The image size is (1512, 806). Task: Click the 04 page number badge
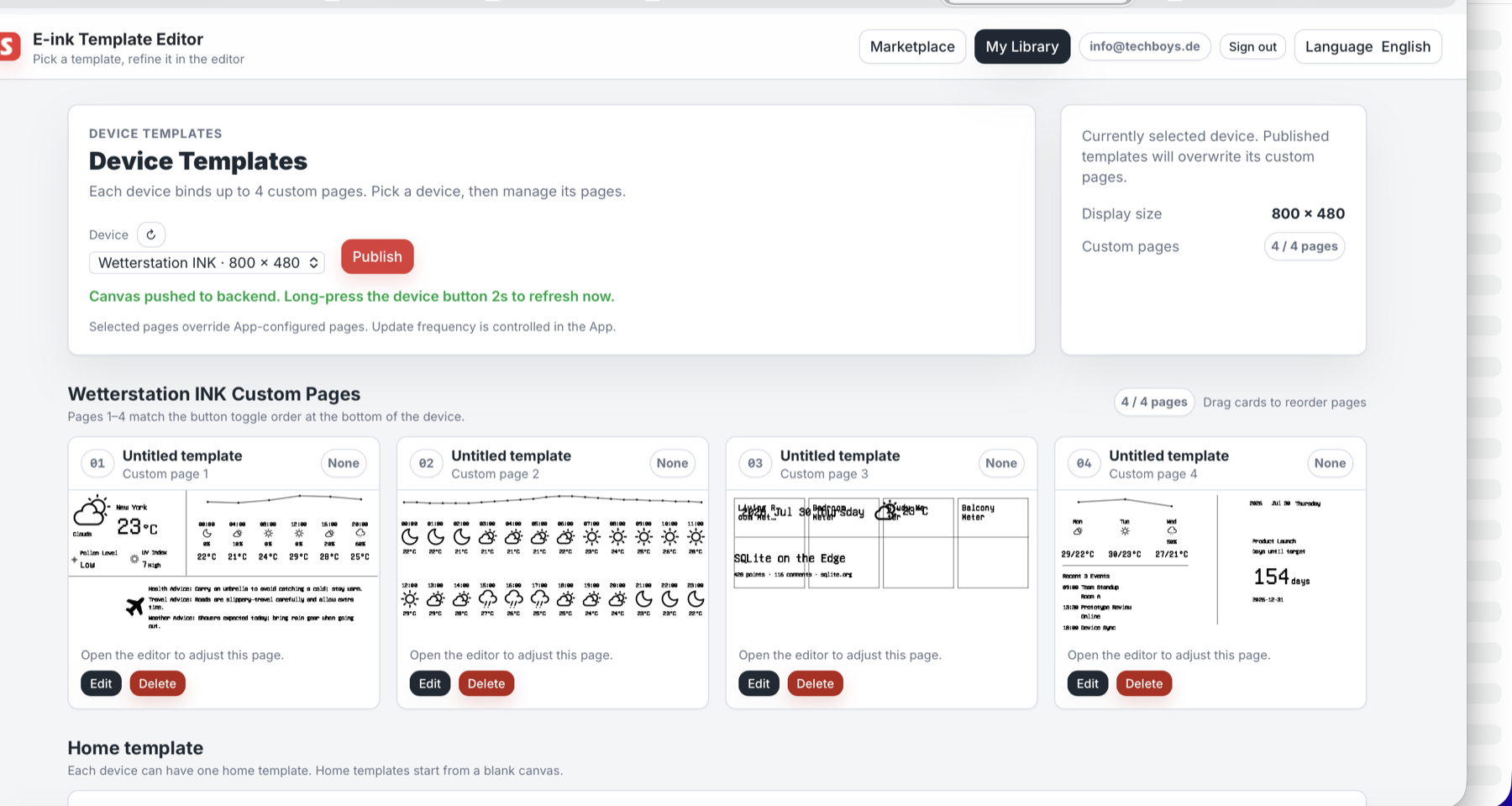coord(1084,463)
